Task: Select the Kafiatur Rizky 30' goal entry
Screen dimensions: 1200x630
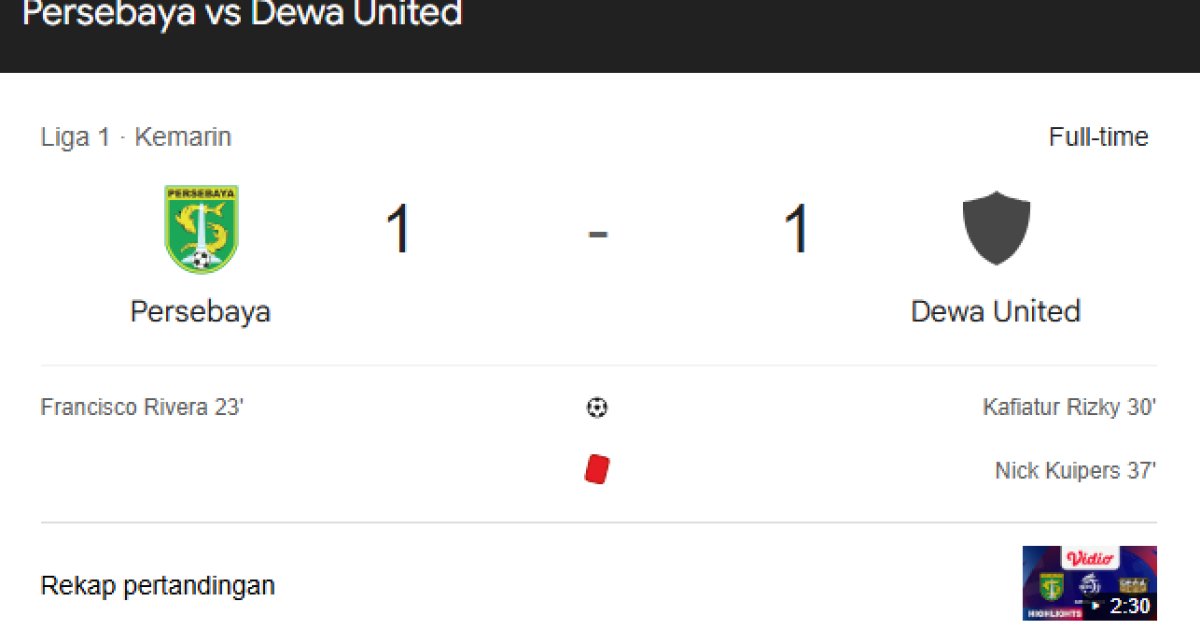Action: click(x=1069, y=408)
